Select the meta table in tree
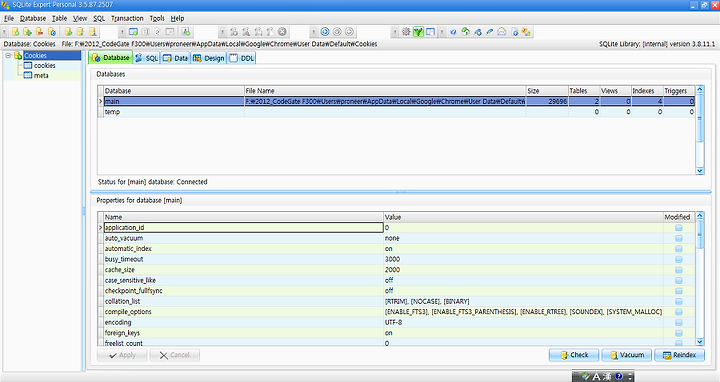The height and width of the screenshot is (382, 720). pos(41,75)
